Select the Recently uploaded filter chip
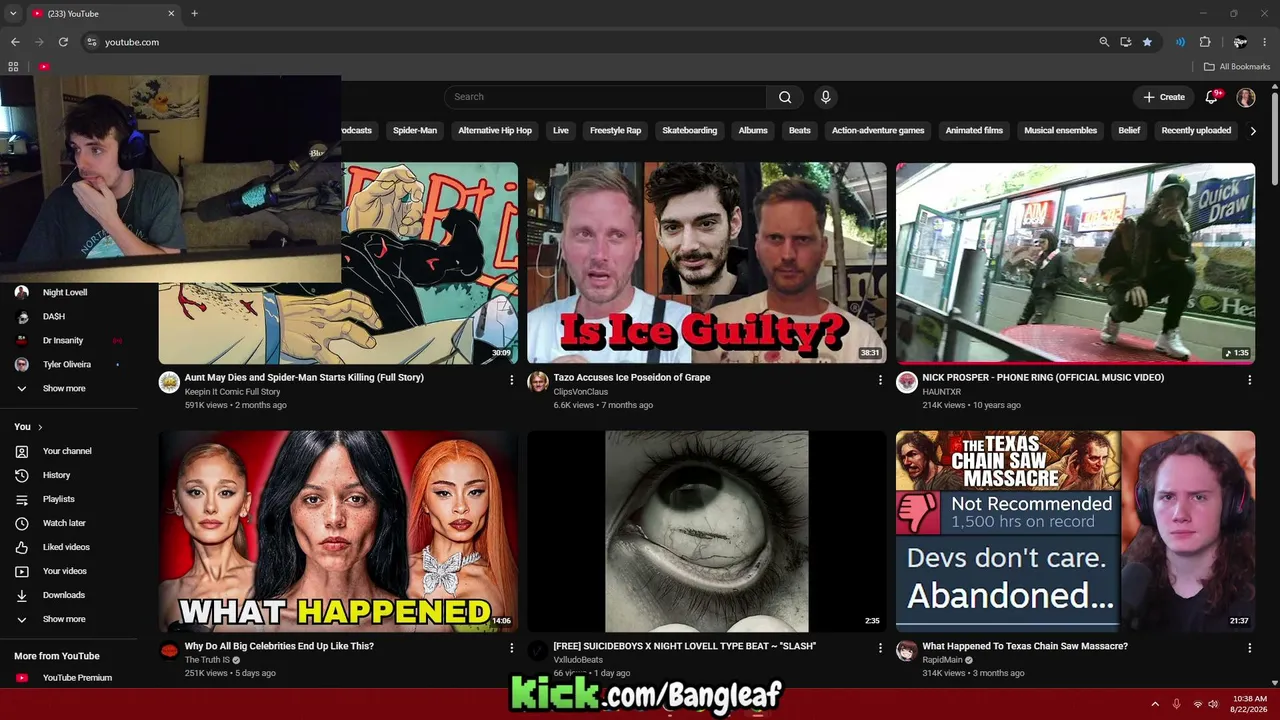The width and height of the screenshot is (1280, 720). click(x=1196, y=131)
